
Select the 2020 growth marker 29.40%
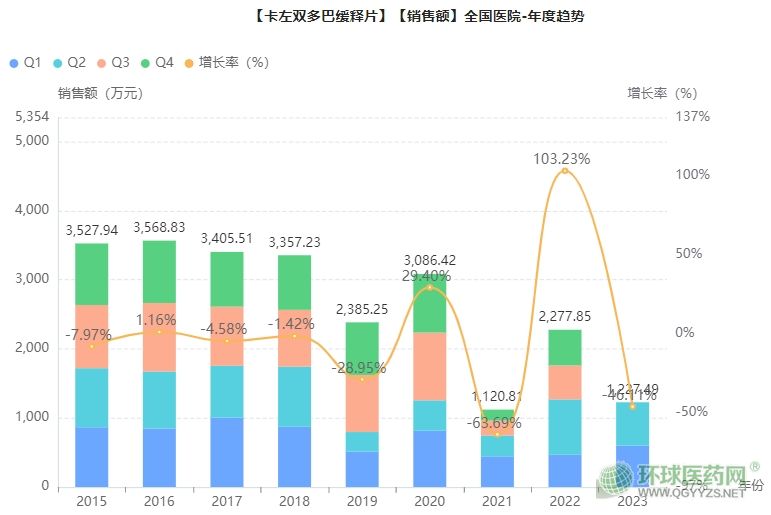[430, 288]
